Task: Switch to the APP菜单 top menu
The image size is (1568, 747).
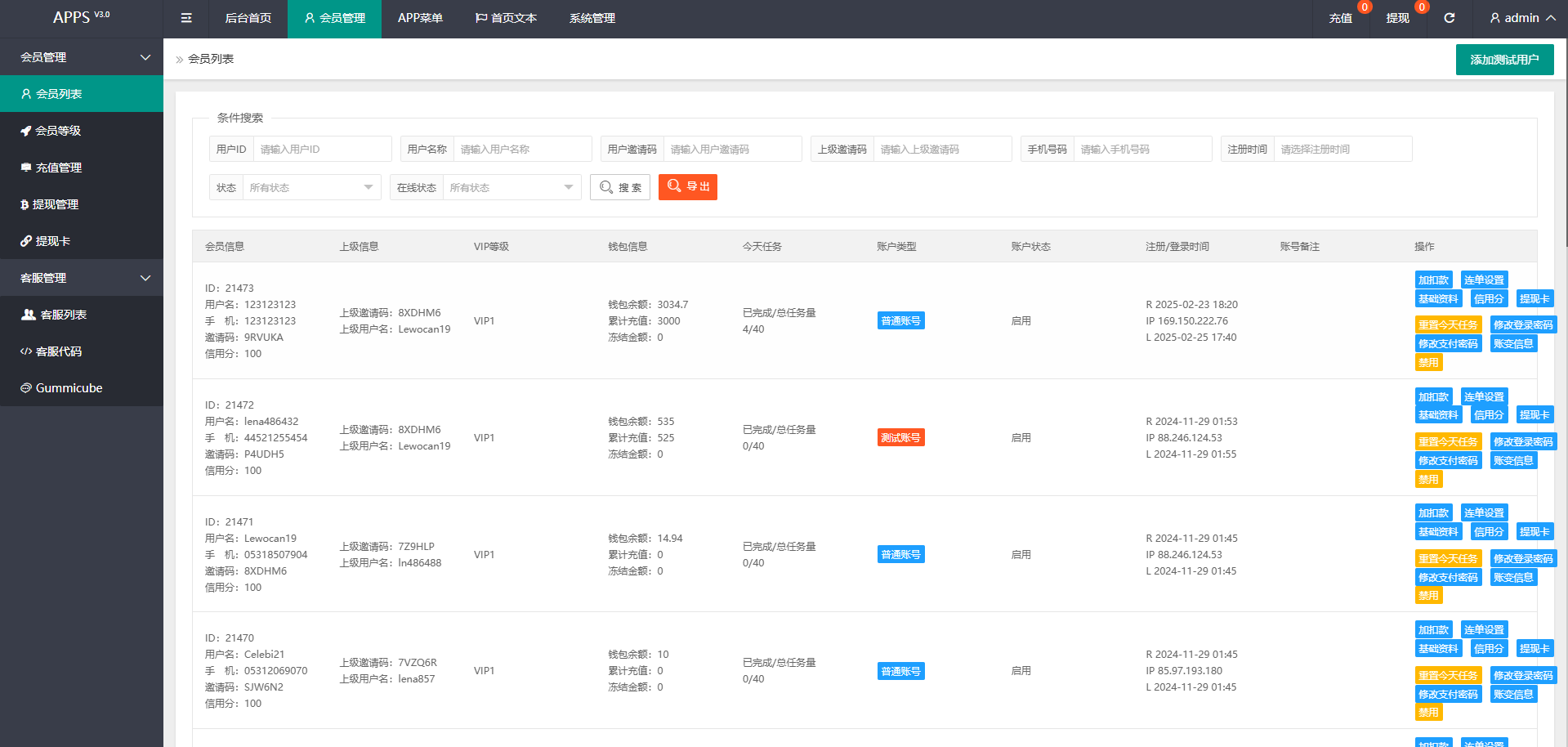Action: [420, 18]
